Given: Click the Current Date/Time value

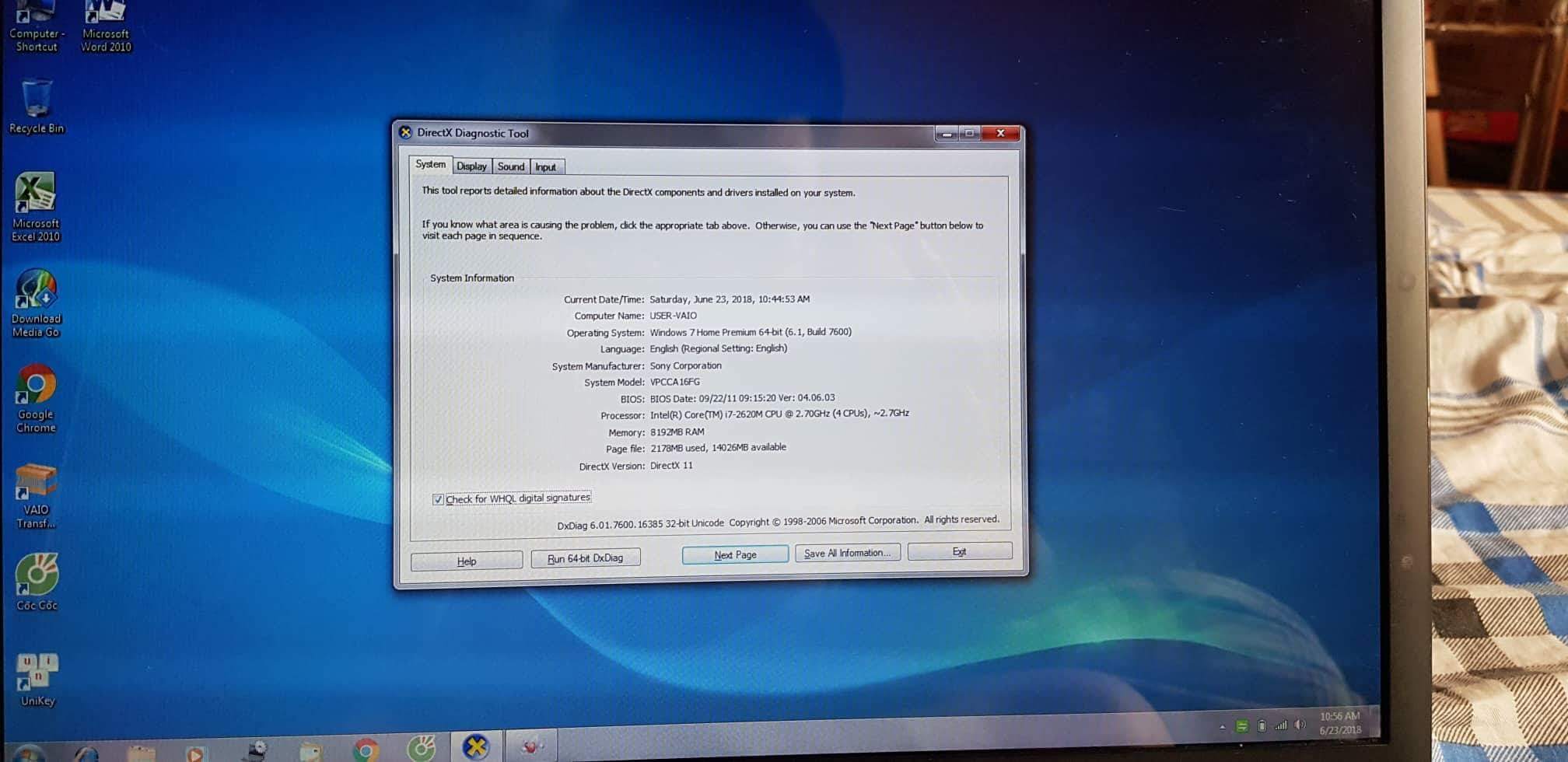Looking at the screenshot, I should (x=730, y=299).
